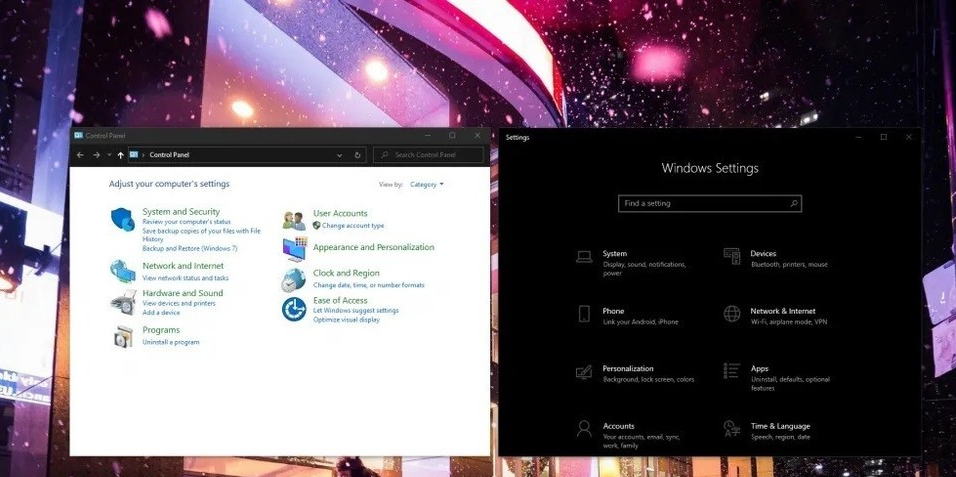The width and height of the screenshot is (956, 477).
Task: Click the search magnifier in Find a setting
Action: pos(794,204)
